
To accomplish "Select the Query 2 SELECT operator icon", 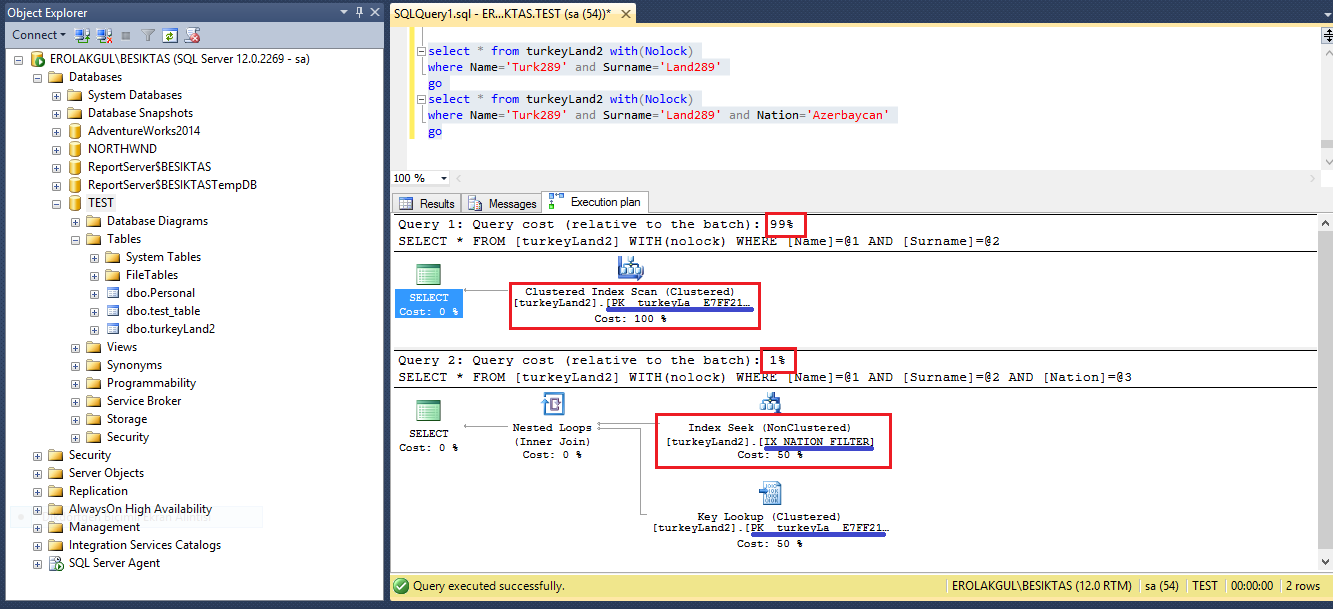I will [428, 411].
